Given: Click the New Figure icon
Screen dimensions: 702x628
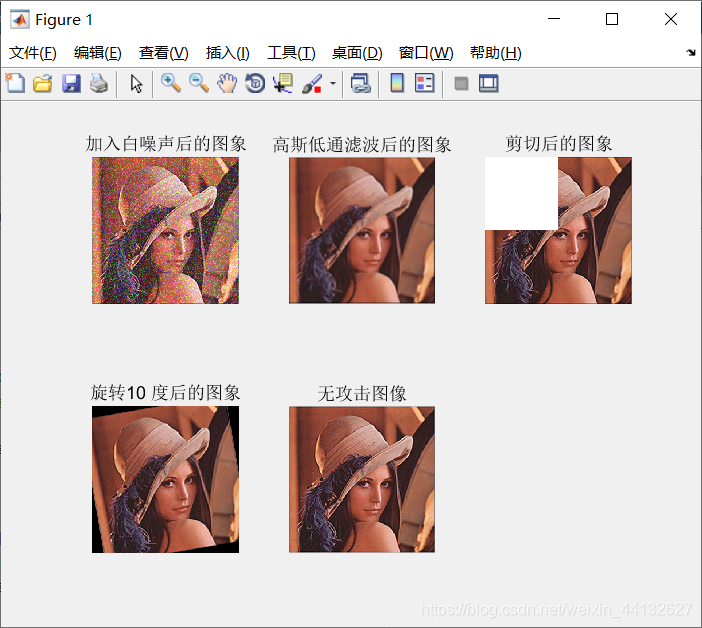Looking at the screenshot, I should pos(15,83).
